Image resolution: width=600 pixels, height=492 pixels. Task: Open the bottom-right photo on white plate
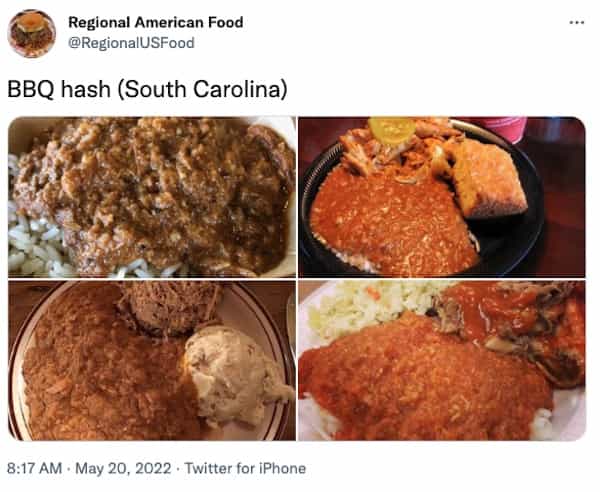pos(442,360)
